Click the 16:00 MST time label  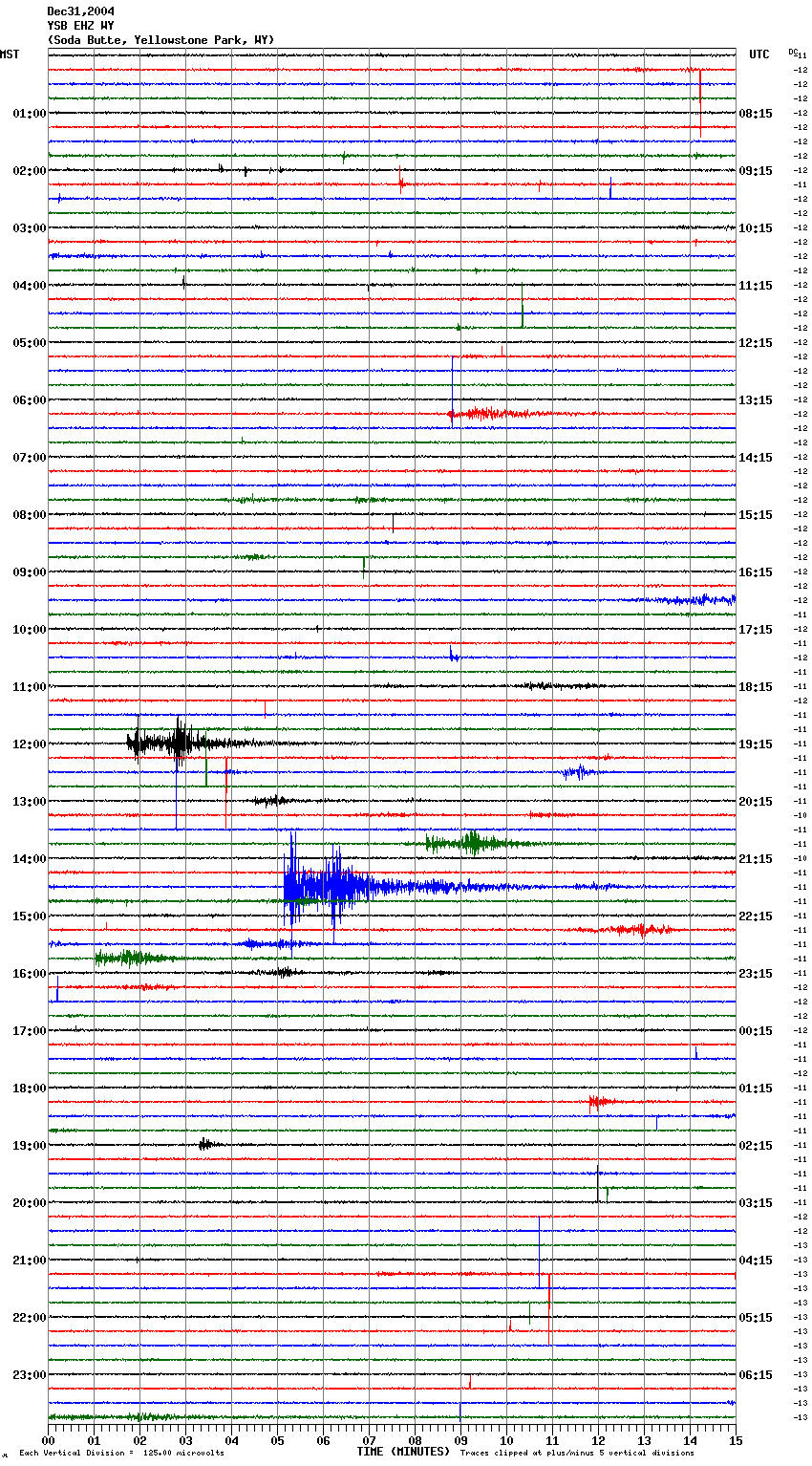pyautogui.click(x=29, y=973)
